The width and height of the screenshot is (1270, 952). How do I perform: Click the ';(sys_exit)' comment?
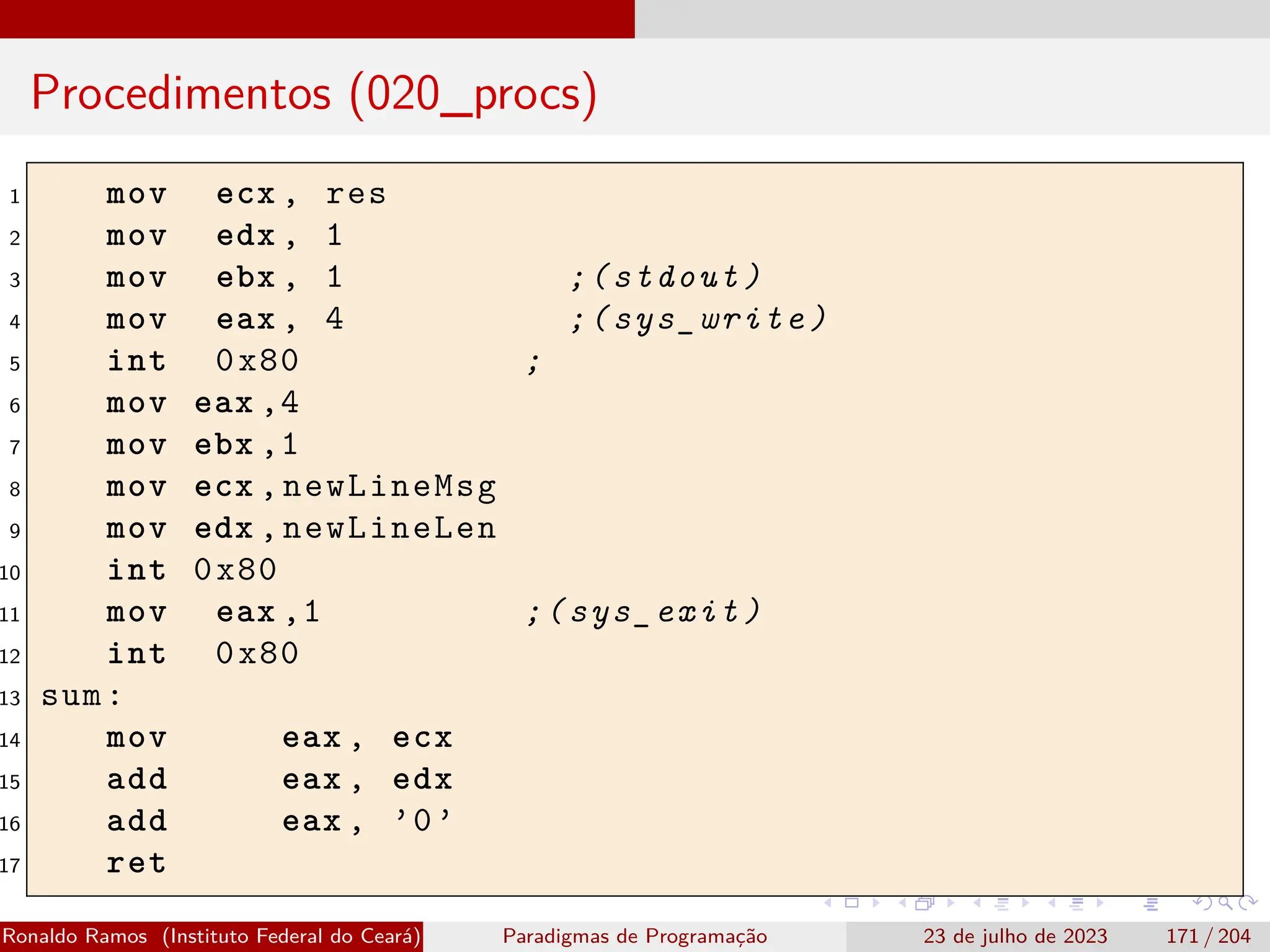coord(644,612)
